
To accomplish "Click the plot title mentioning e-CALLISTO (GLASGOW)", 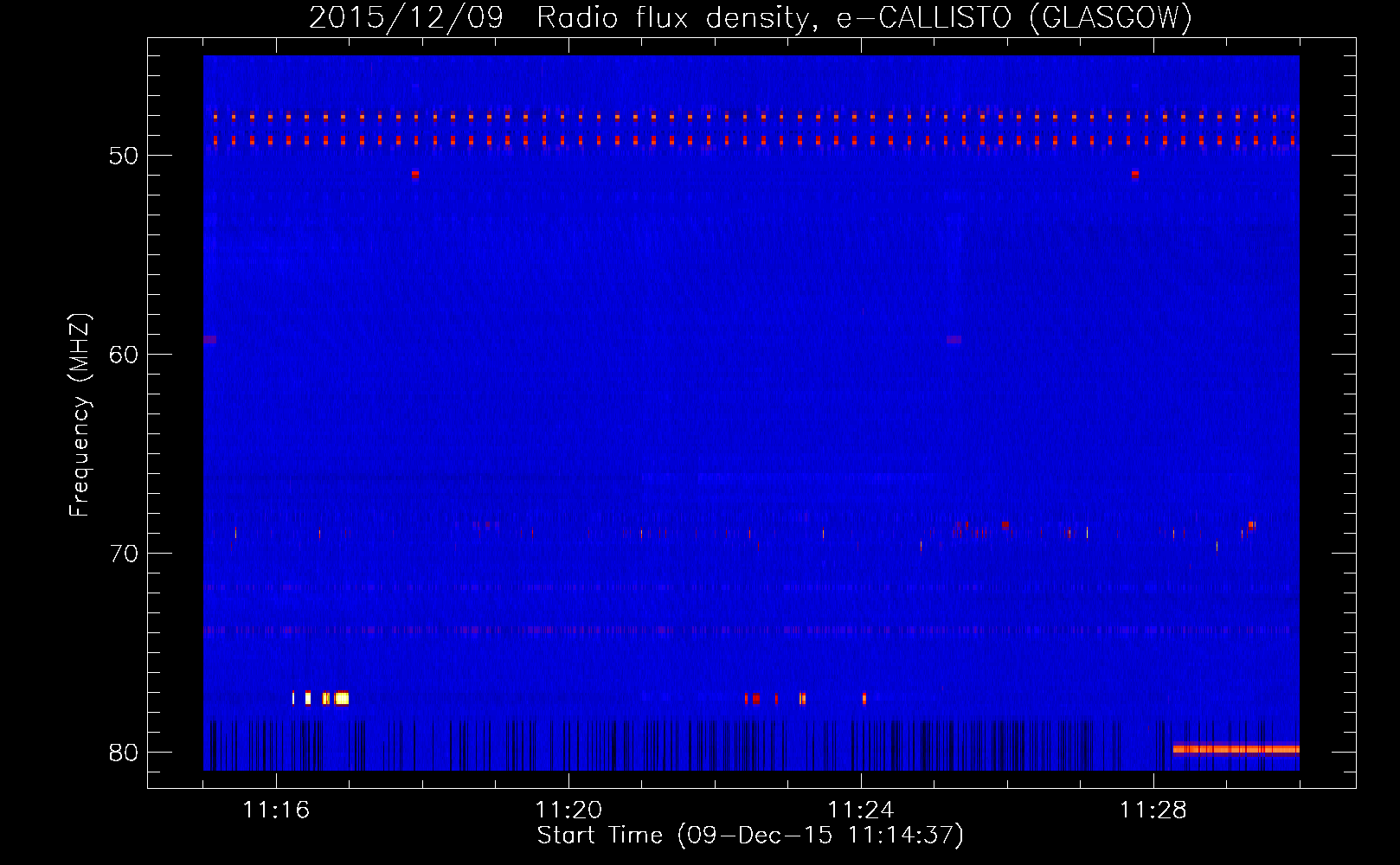I will click(x=750, y=17).
